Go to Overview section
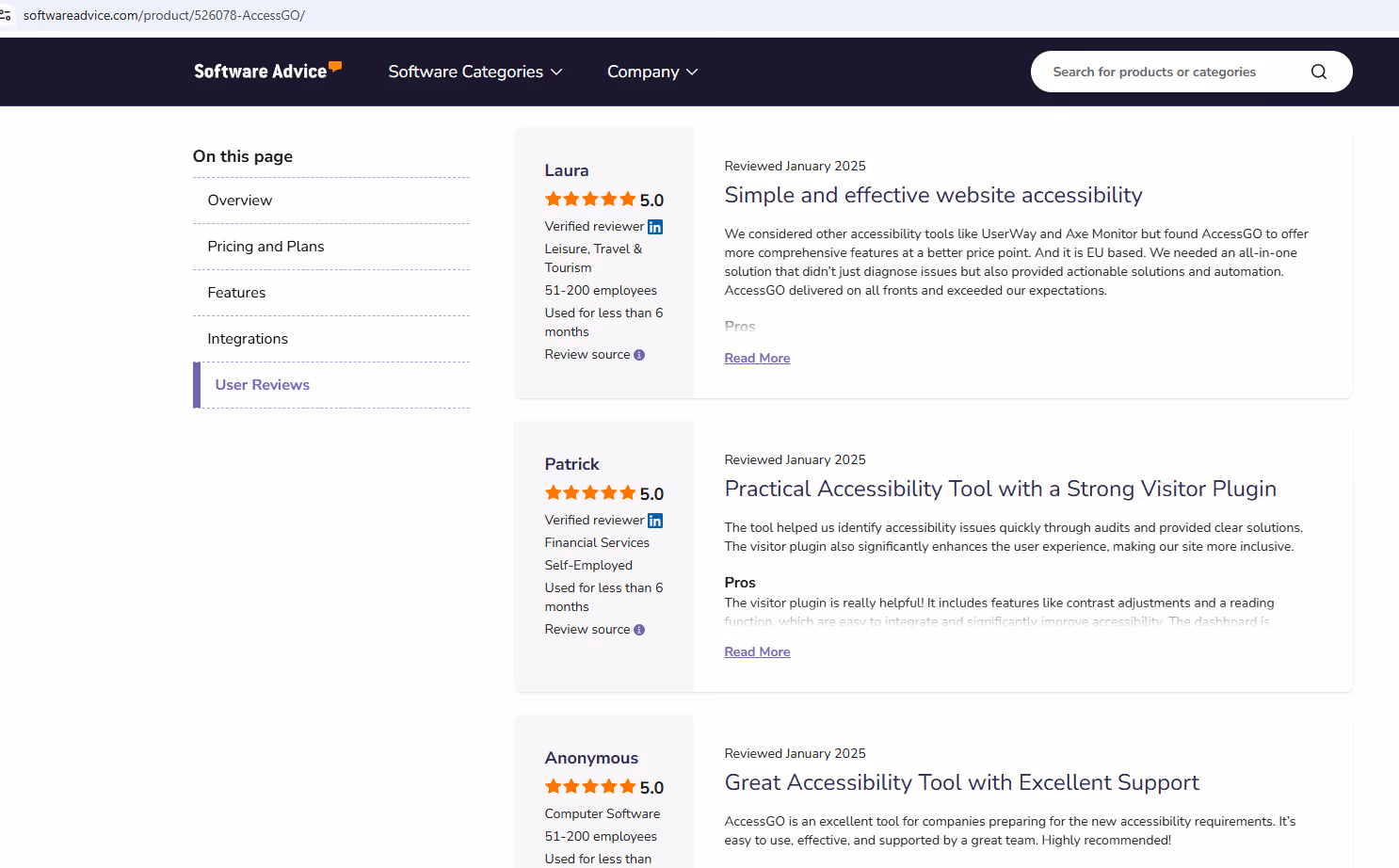 (240, 201)
